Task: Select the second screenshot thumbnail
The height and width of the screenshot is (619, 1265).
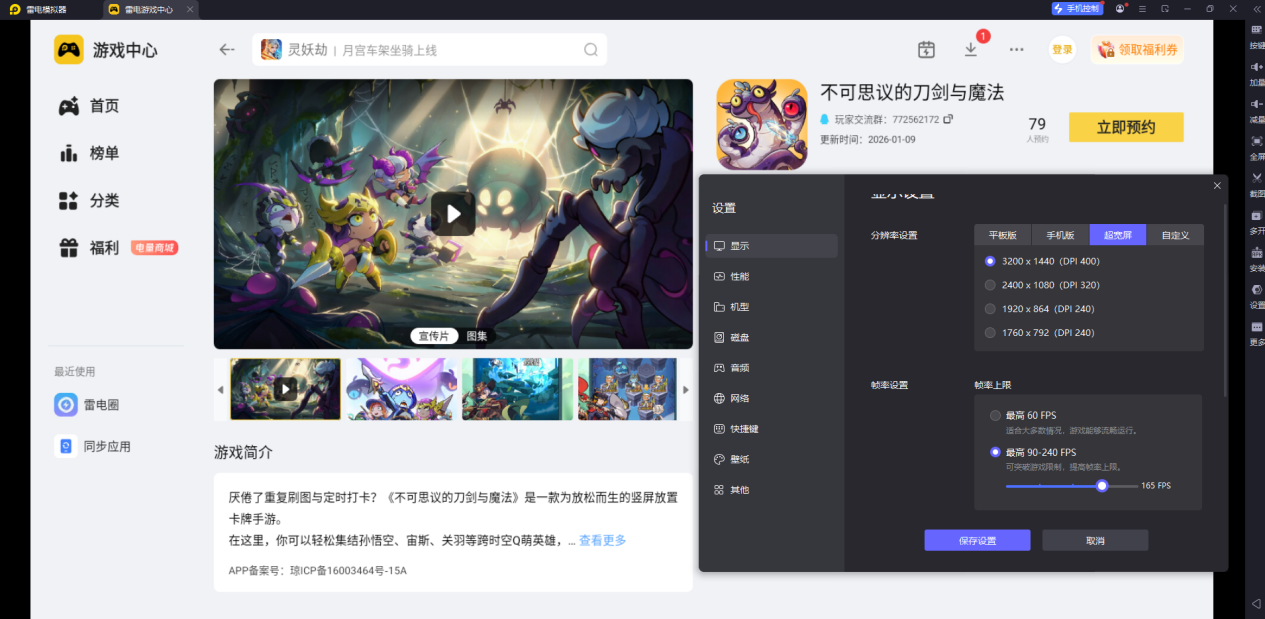Action: coord(401,389)
